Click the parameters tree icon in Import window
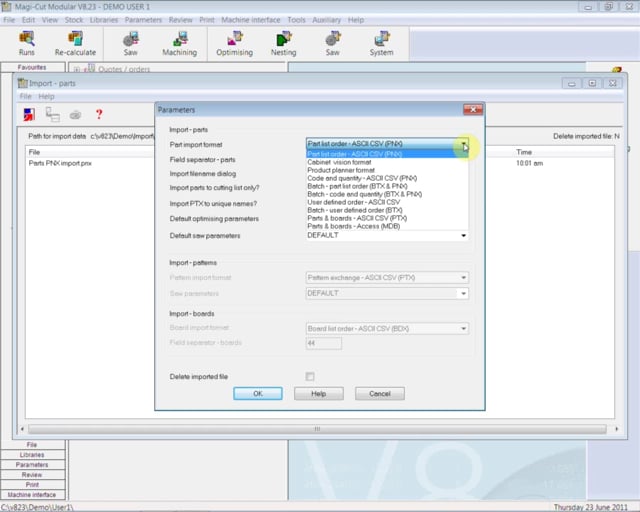This screenshot has width=640, height=512. [52, 114]
